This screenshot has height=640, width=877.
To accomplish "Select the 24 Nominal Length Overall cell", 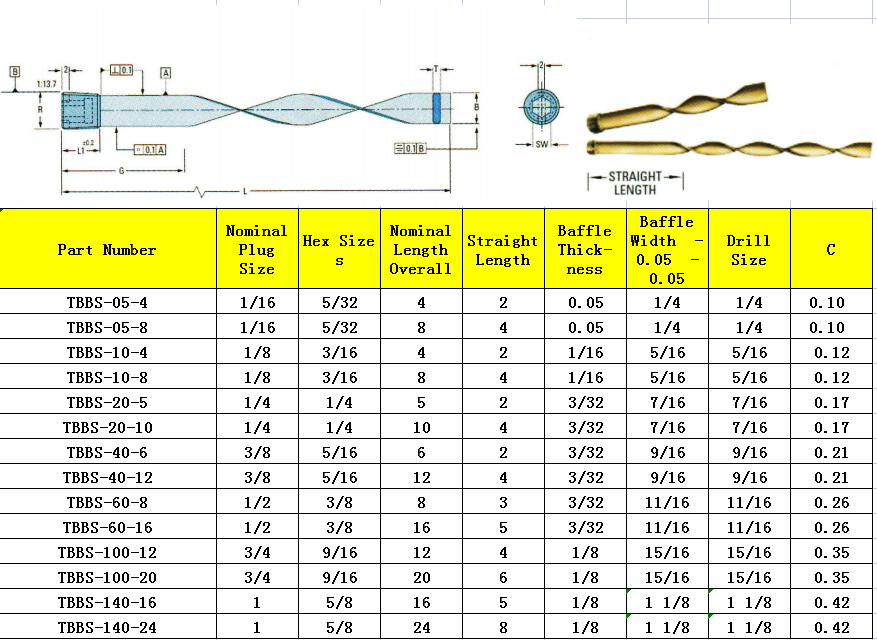I will (x=421, y=627).
